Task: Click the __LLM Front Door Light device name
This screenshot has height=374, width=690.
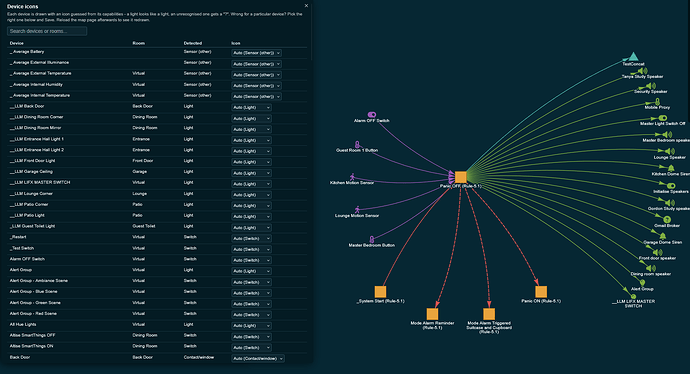Action: tap(33, 161)
